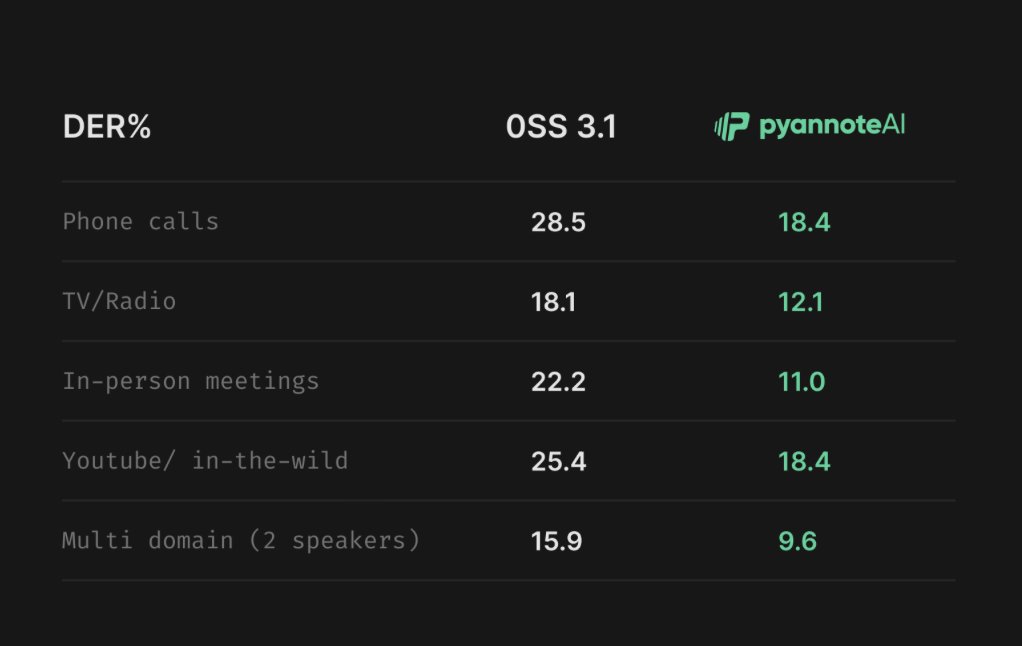Click the 18.1 value for TV/Radio
The image size is (1022, 646).
click(x=553, y=302)
